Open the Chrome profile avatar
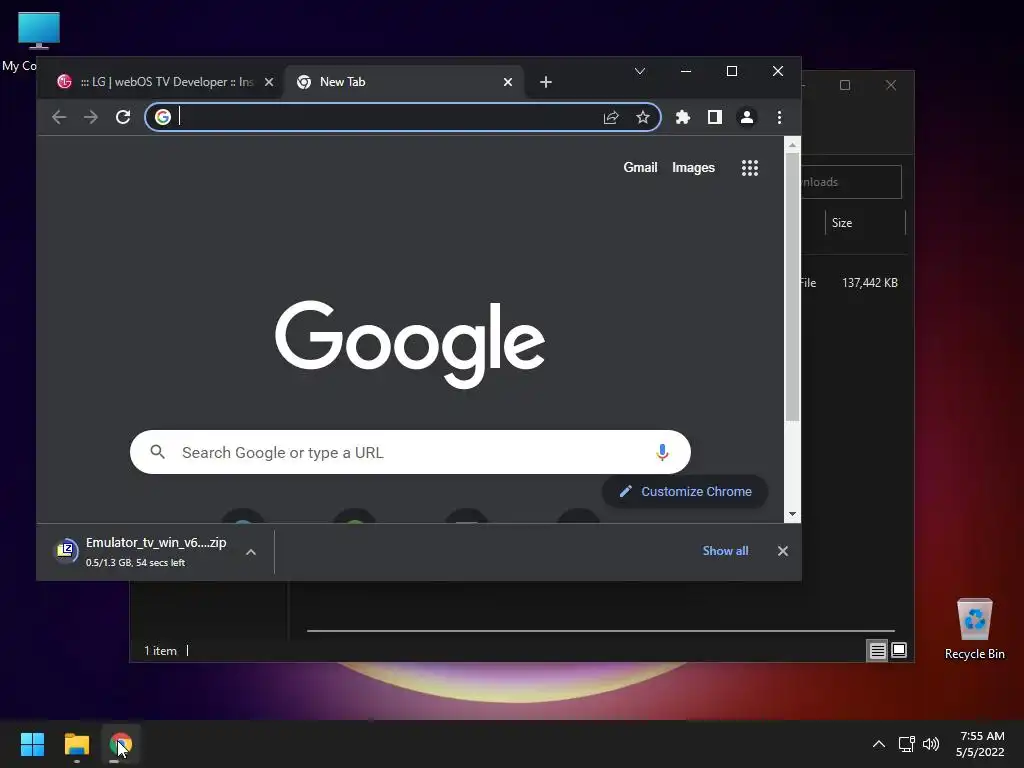Image resolution: width=1024 pixels, height=768 pixels. (x=746, y=117)
